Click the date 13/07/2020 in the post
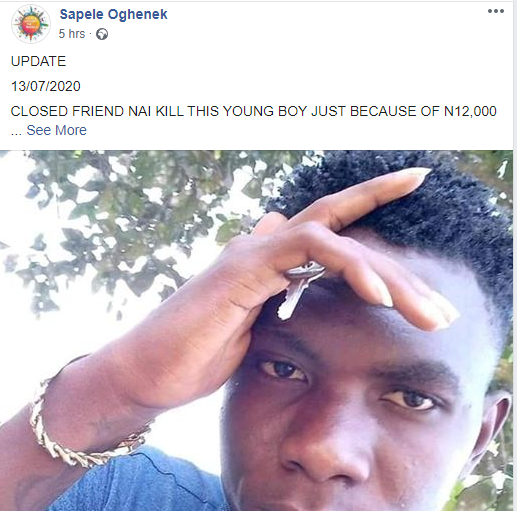517x511 pixels. [46, 86]
